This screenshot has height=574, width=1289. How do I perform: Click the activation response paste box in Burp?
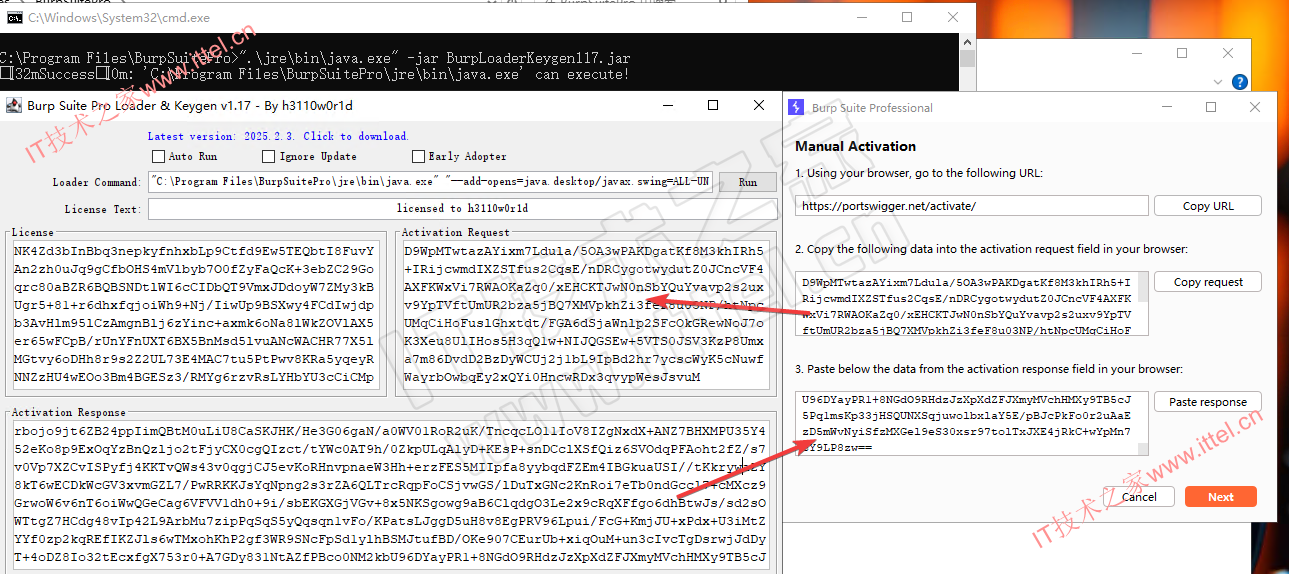(x=972, y=422)
